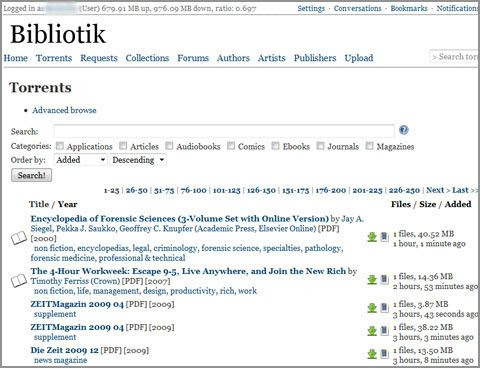
Task: Download The 4-Hour Workweek torrent
Action: pyautogui.click(x=372, y=279)
